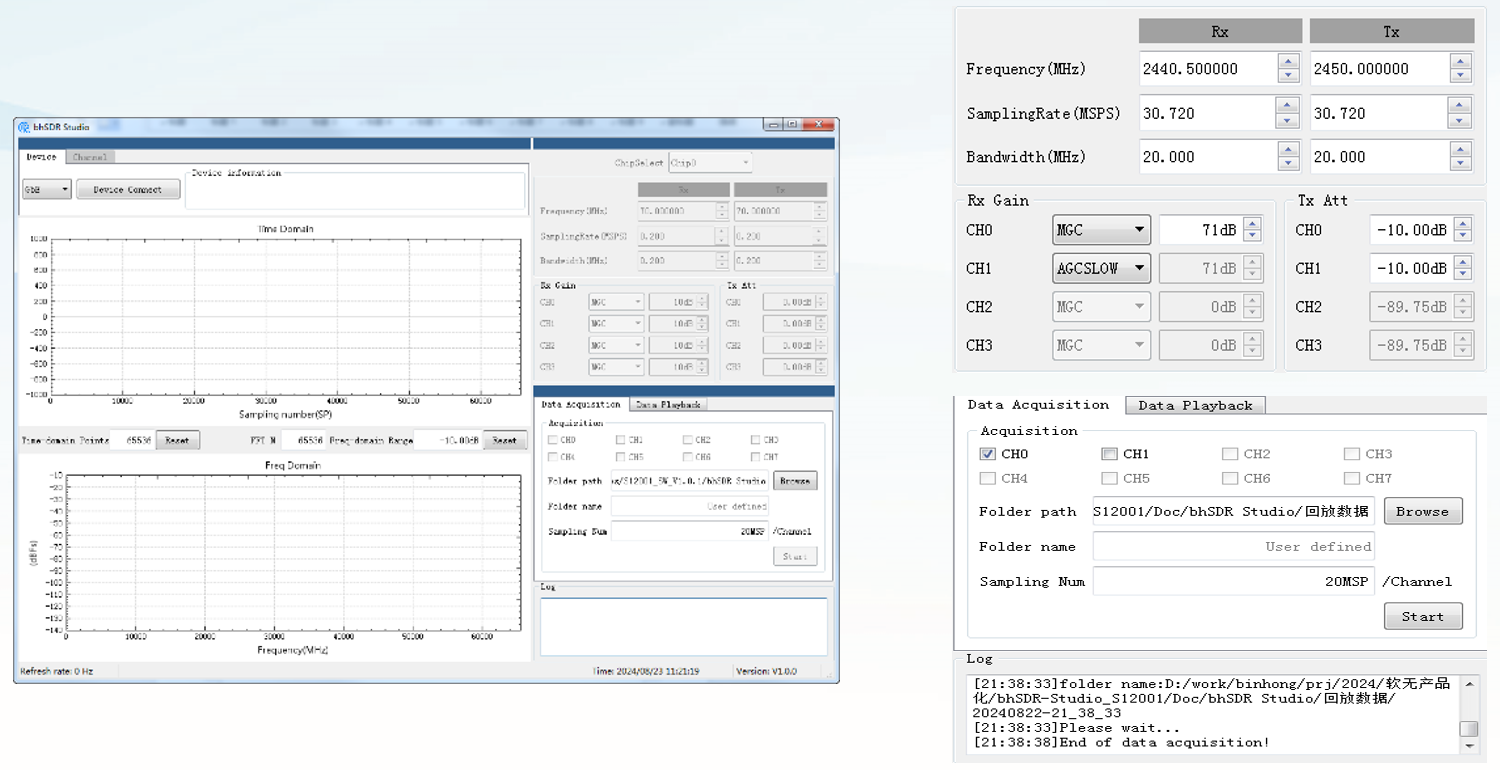Decrease Tx Att CH0 -10.00dB with down arrow
The height and width of the screenshot is (770, 1500).
pyautogui.click(x=1463, y=237)
